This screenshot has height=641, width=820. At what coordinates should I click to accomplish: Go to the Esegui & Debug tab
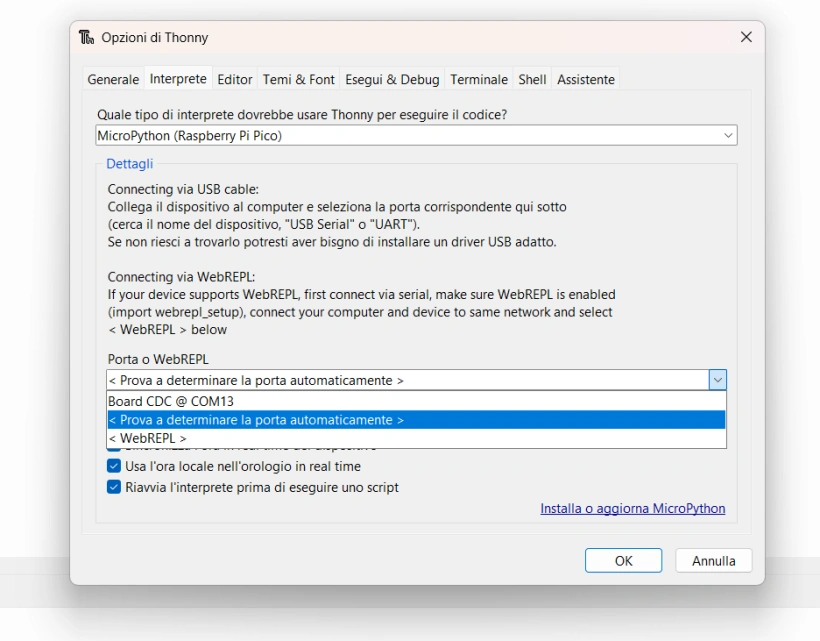(x=392, y=79)
